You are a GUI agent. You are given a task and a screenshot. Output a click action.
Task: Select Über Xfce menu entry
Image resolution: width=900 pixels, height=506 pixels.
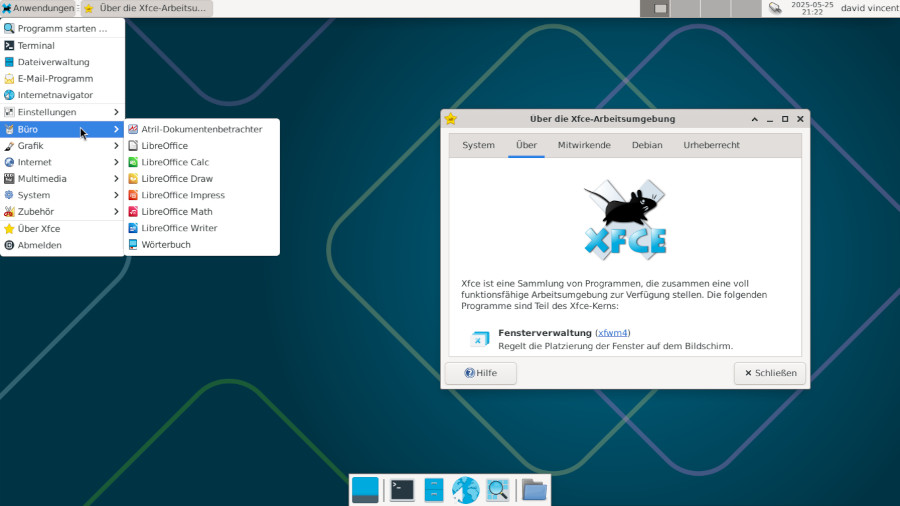[62, 228]
